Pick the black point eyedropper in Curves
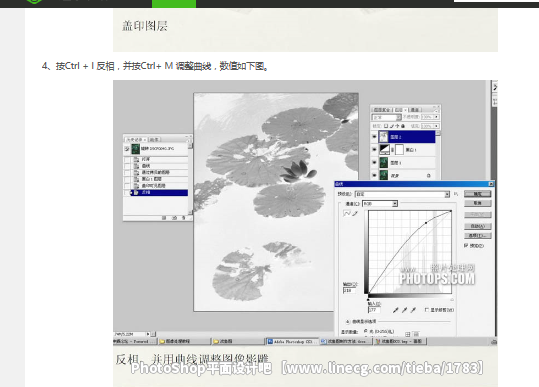Screen dimensions: 539x387 [395, 310]
